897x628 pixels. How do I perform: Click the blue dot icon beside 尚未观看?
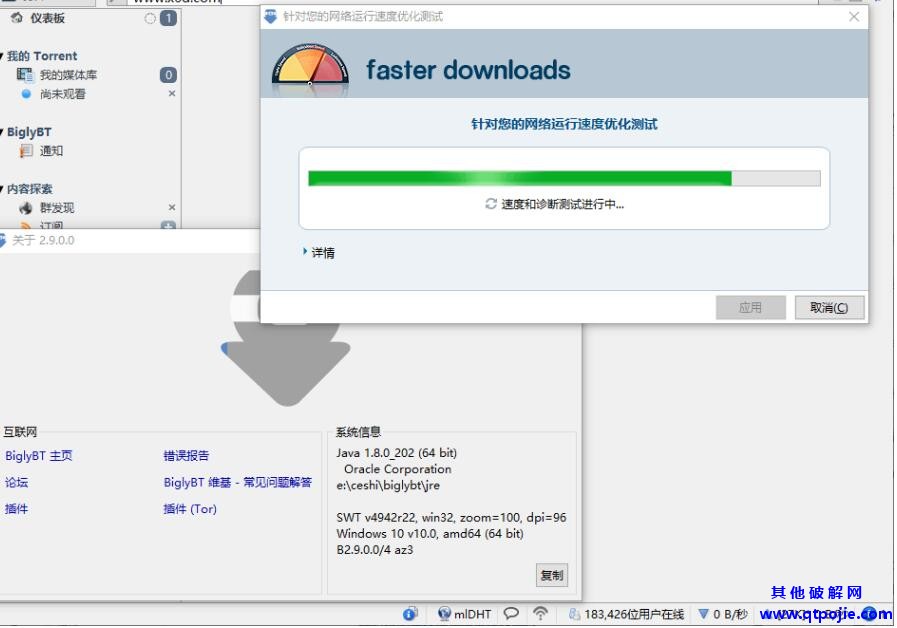[x=26, y=94]
